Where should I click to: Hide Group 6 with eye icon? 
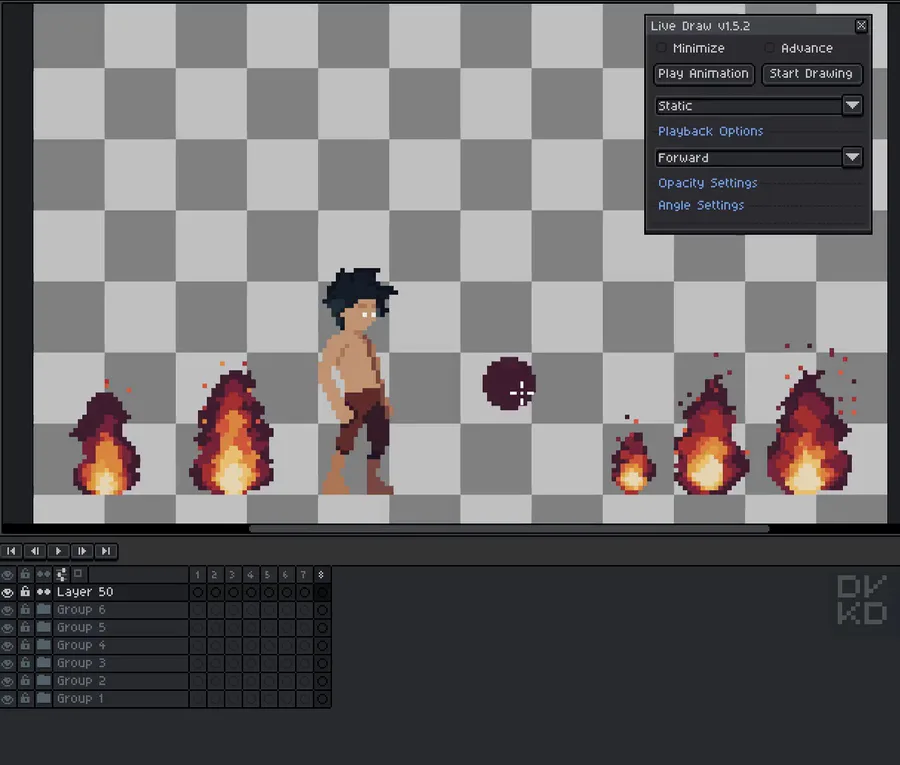tap(7, 610)
